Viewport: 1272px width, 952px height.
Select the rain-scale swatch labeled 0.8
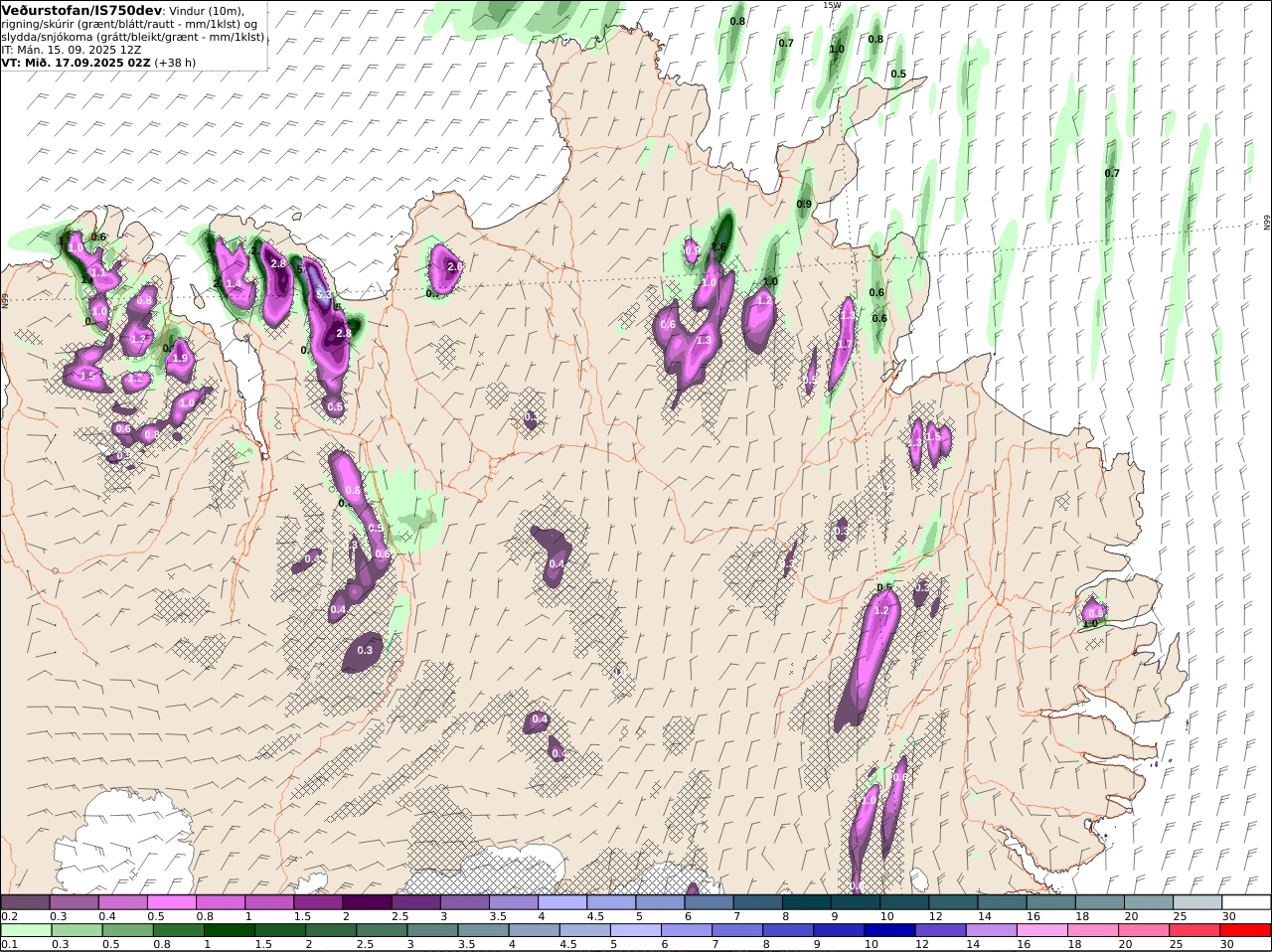point(178,930)
